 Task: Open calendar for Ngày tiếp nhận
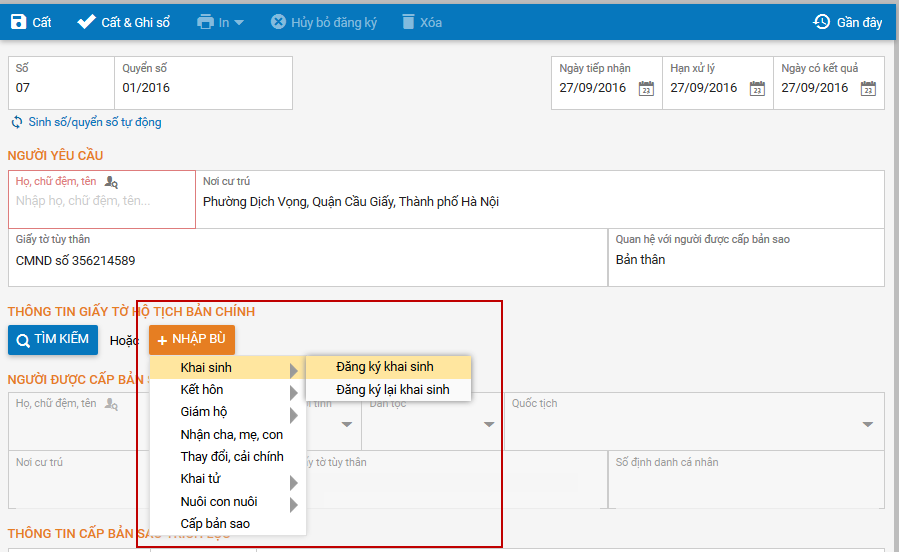[x=646, y=89]
